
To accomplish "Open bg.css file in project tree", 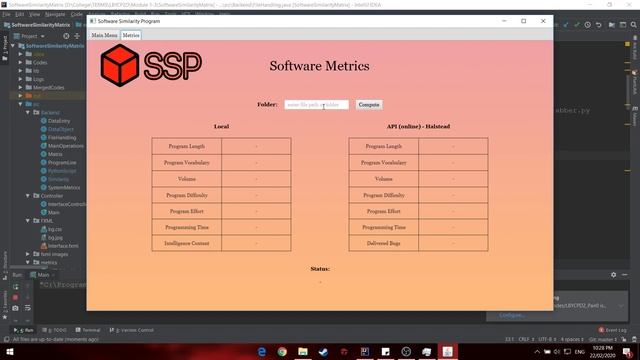I will coord(55,229).
